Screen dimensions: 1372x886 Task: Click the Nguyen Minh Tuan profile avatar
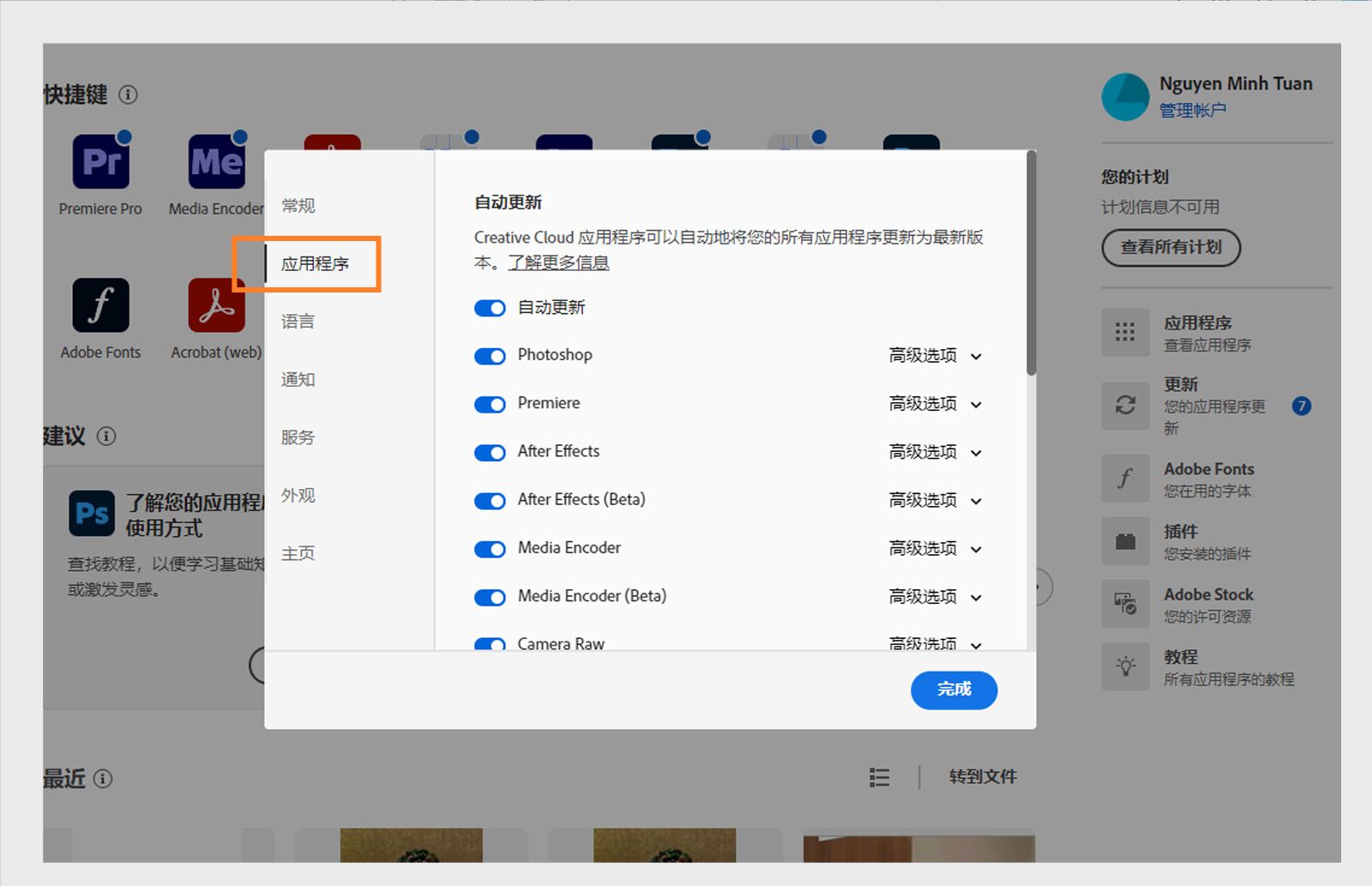click(1124, 96)
